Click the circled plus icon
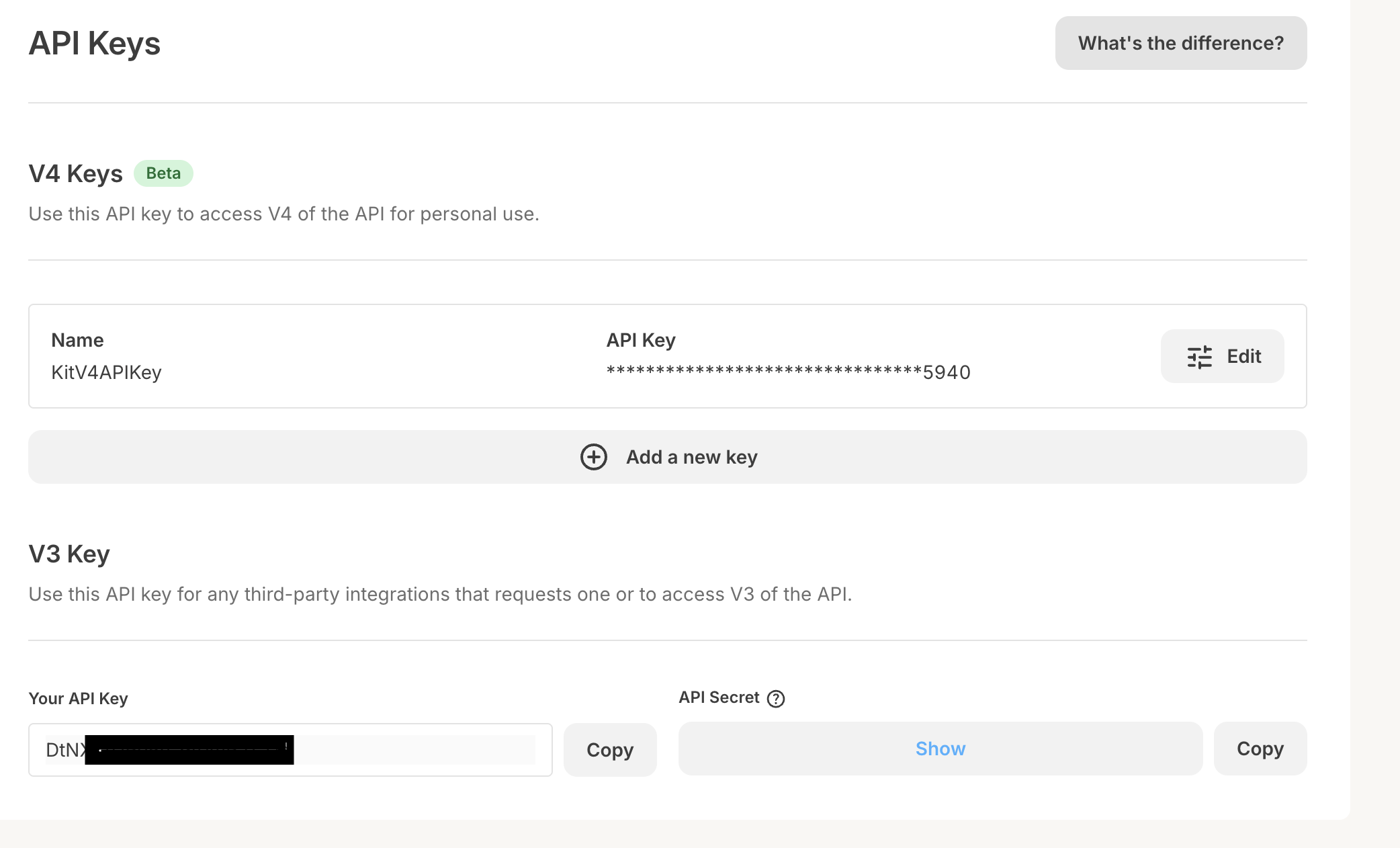The height and width of the screenshot is (848, 1400). point(593,457)
